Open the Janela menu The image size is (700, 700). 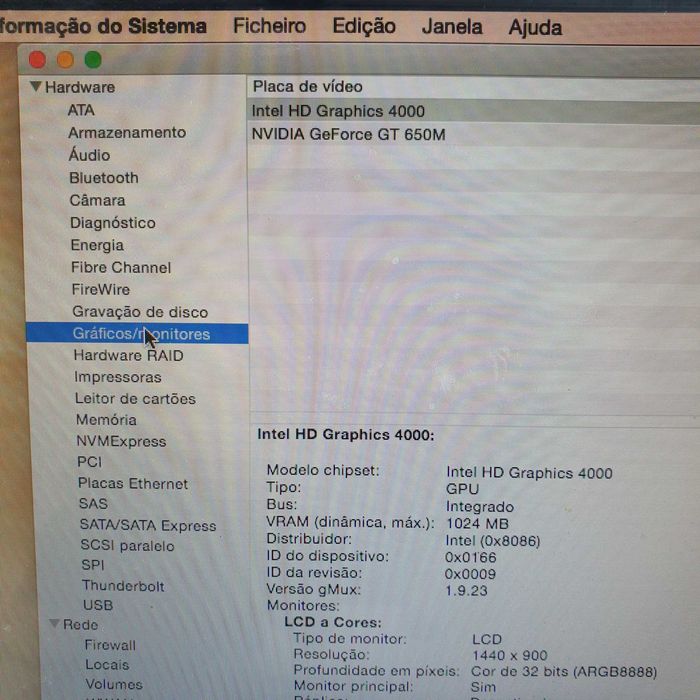click(x=452, y=26)
